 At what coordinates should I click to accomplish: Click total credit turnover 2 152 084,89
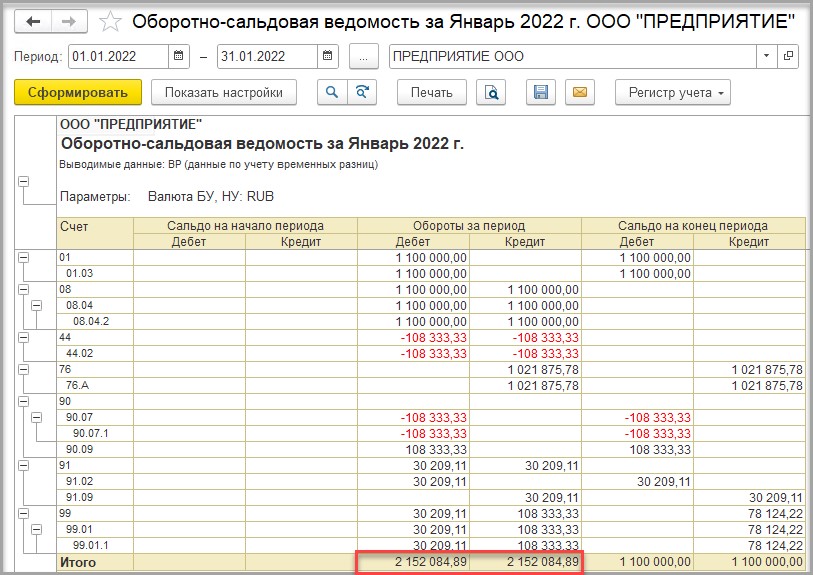click(x=525, y=562)
